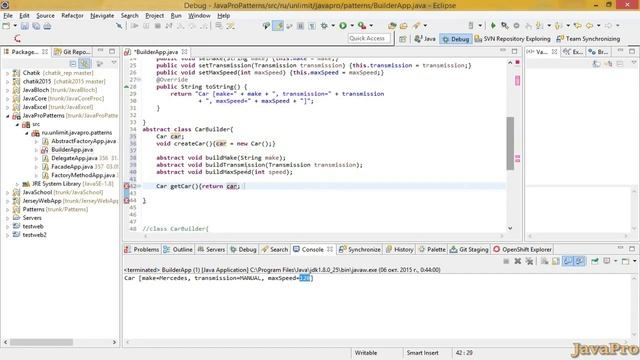This screenshot has height=360, width=640.
Task: Switch to the Variables view tab
Action: coord(542,52)
